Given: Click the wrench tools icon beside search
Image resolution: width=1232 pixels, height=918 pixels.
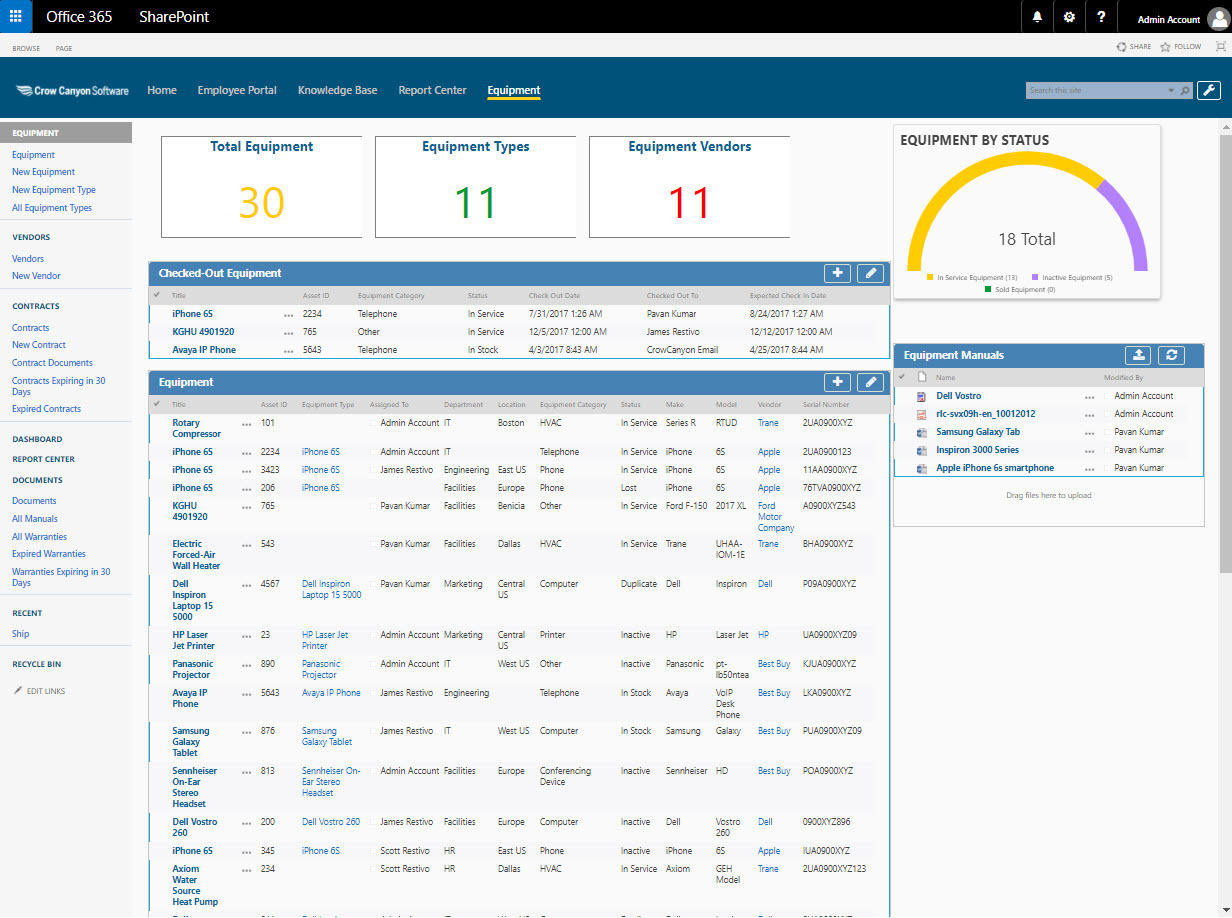Looking at the screenshot, I should click(x=1208, y=90).
